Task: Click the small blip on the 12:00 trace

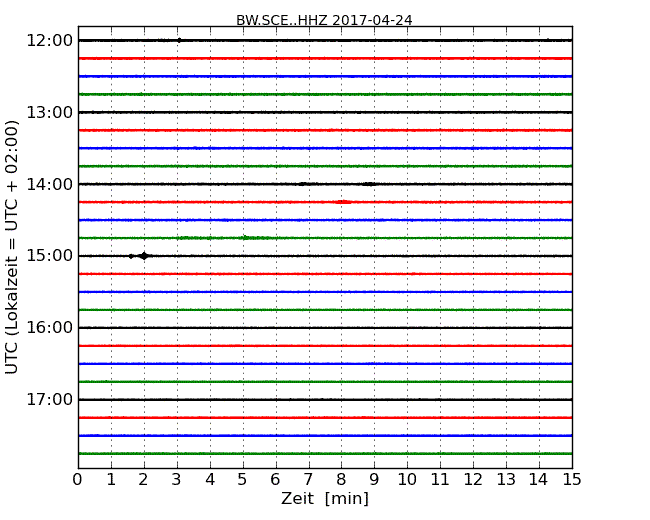Action: (x=178, y=40)
